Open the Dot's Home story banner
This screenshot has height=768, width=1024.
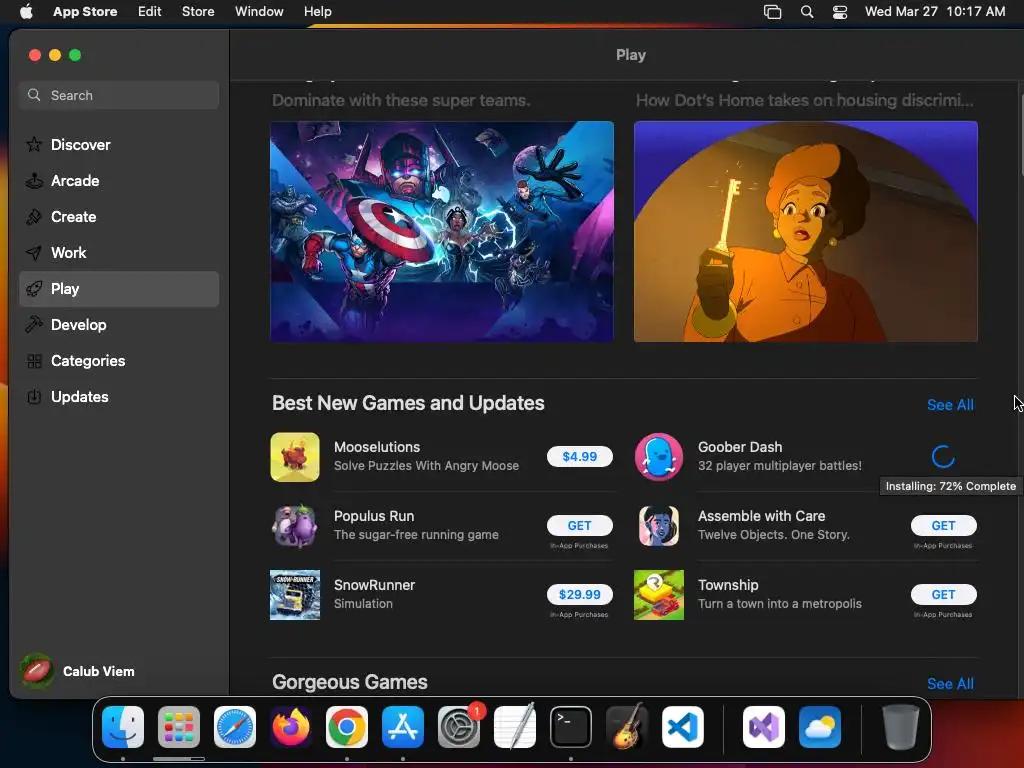pyautogui.click(x=806, y=231)
